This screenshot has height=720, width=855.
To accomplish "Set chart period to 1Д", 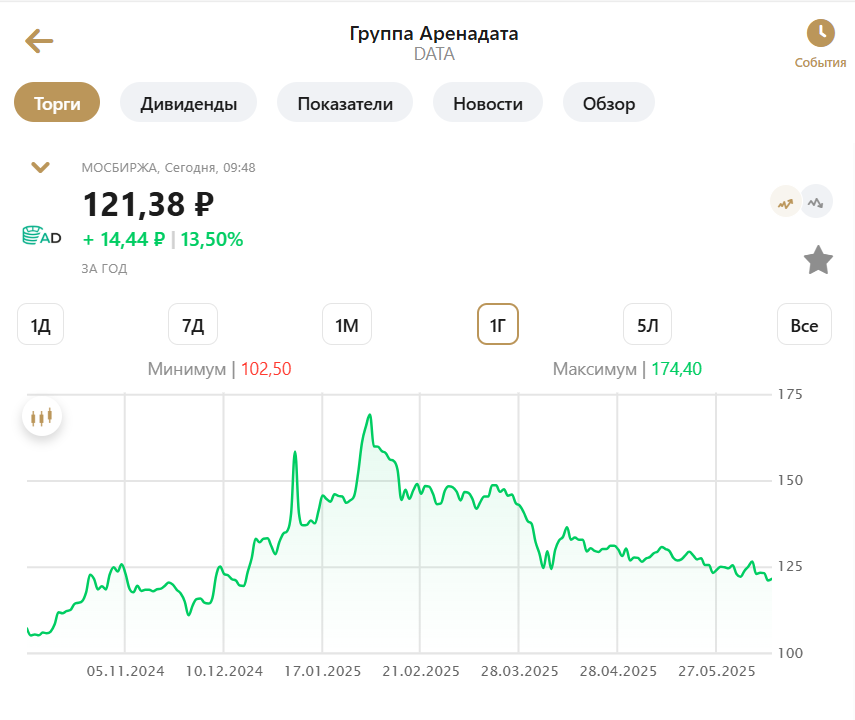I will click(x=40, y=325).
